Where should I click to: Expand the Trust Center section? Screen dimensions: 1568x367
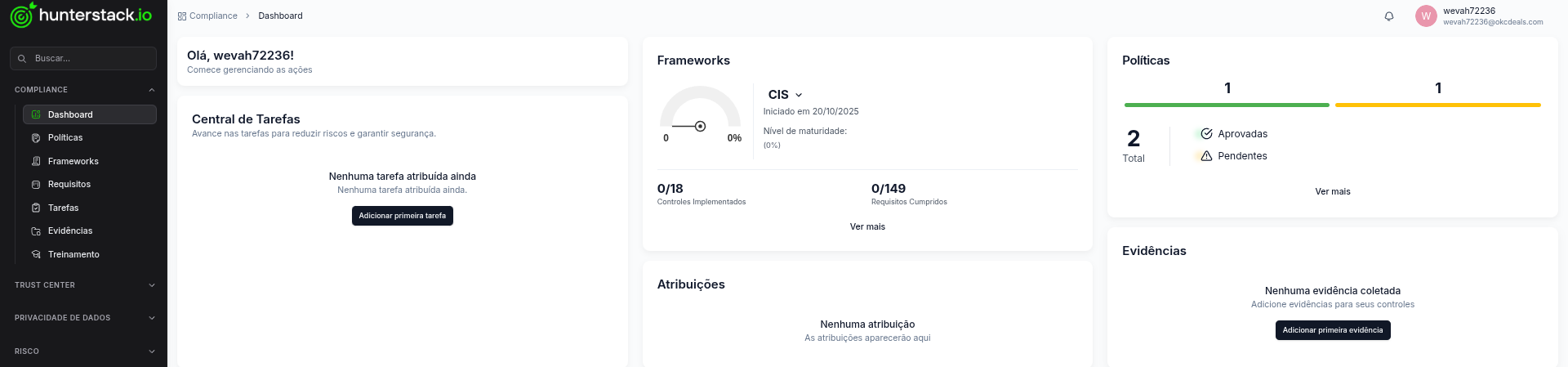click(x=151, y=285)
